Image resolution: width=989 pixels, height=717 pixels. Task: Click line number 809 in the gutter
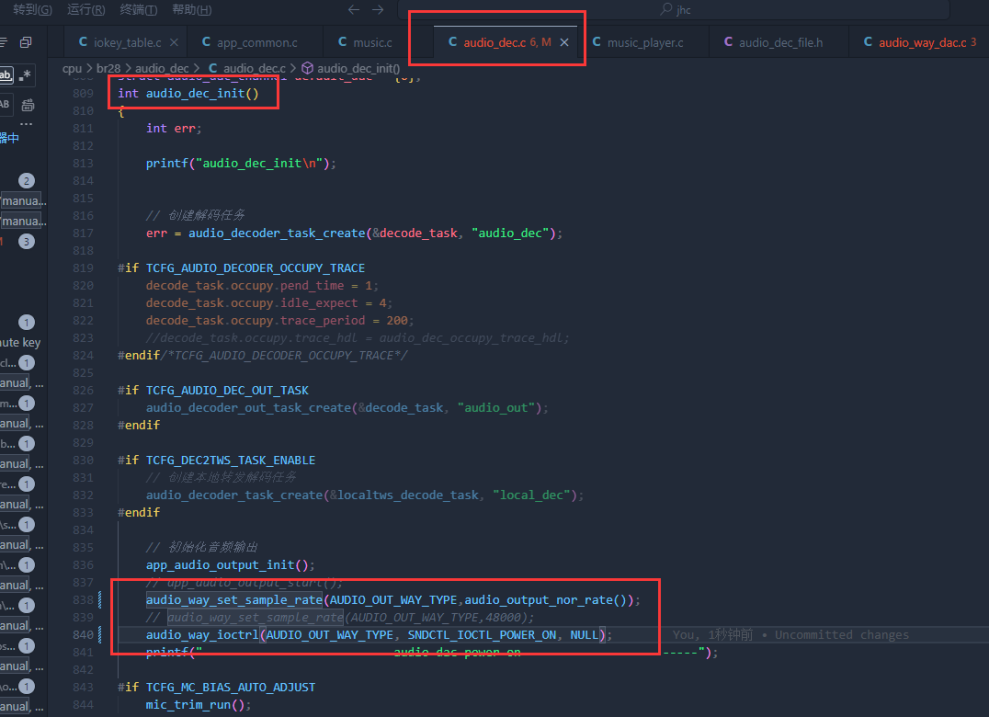(x=83, y=93)
